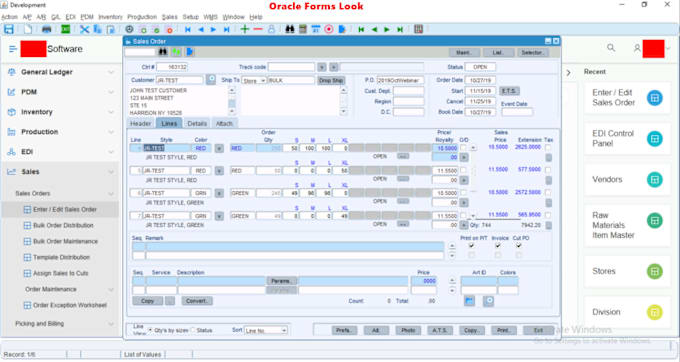
Task: Switch to the Details tab
Action: [x=197, y=124]
